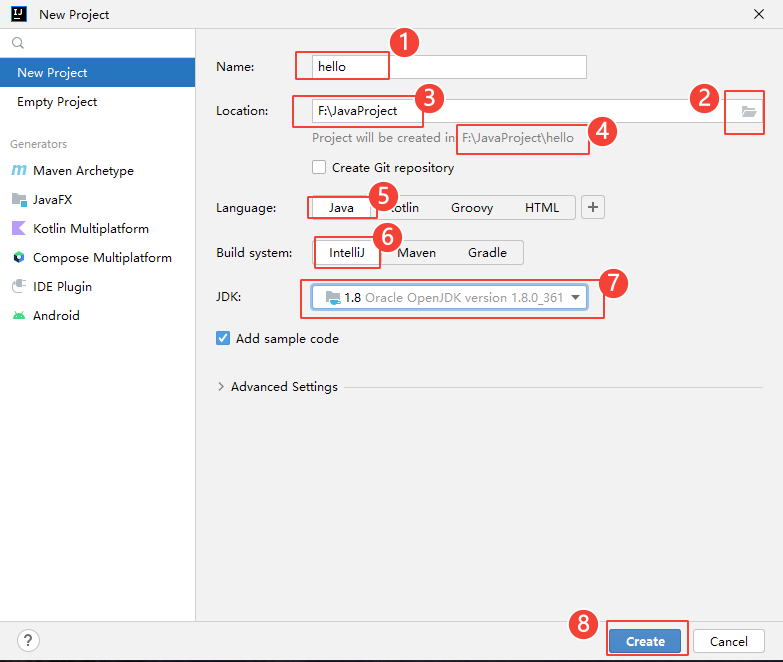Click the Android robot icon
The width and height of the screenshot is (783, 662).
tap(19, 316)
